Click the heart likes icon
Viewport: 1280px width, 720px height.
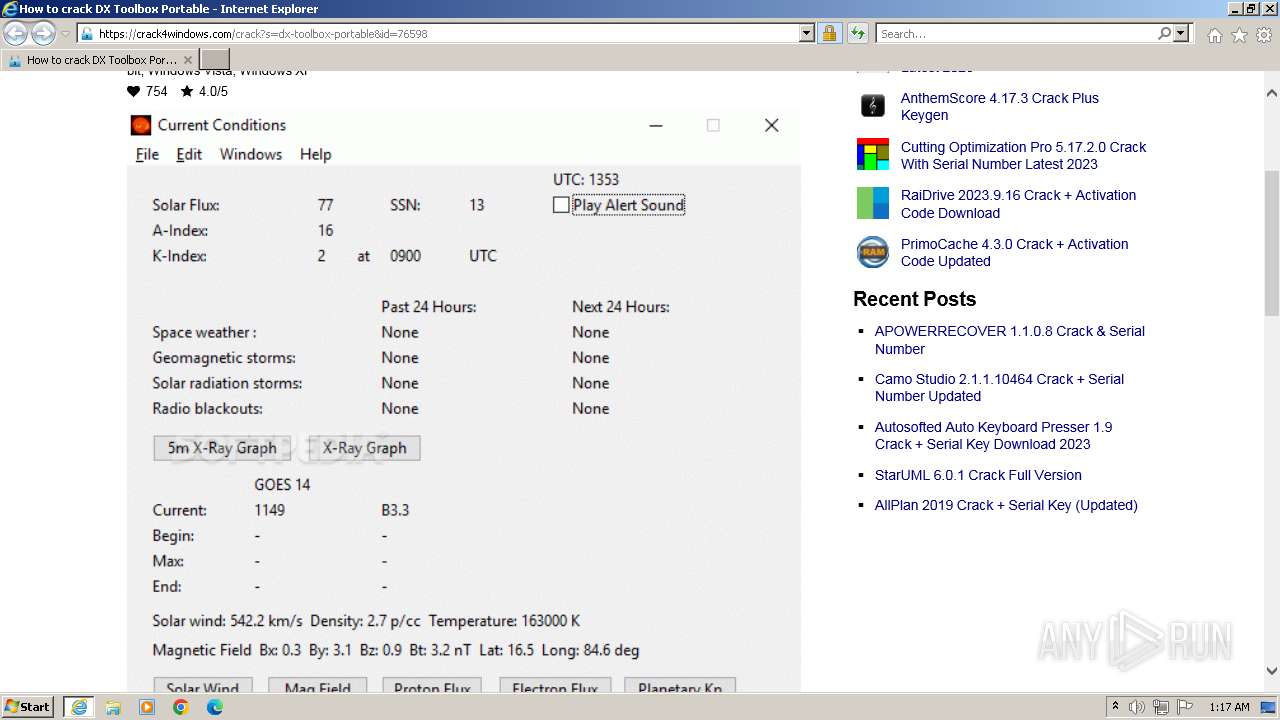point(134,91)
